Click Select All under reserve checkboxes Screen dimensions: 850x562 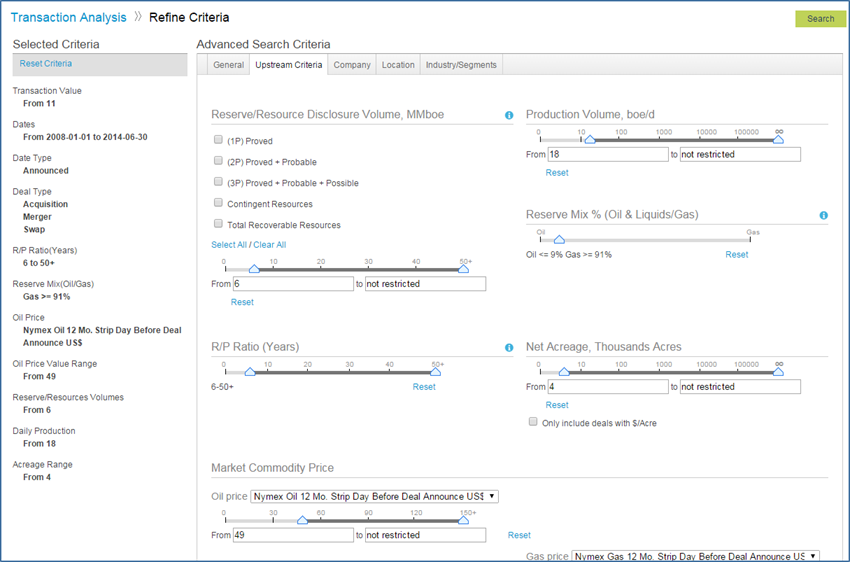tap(228, 245)
